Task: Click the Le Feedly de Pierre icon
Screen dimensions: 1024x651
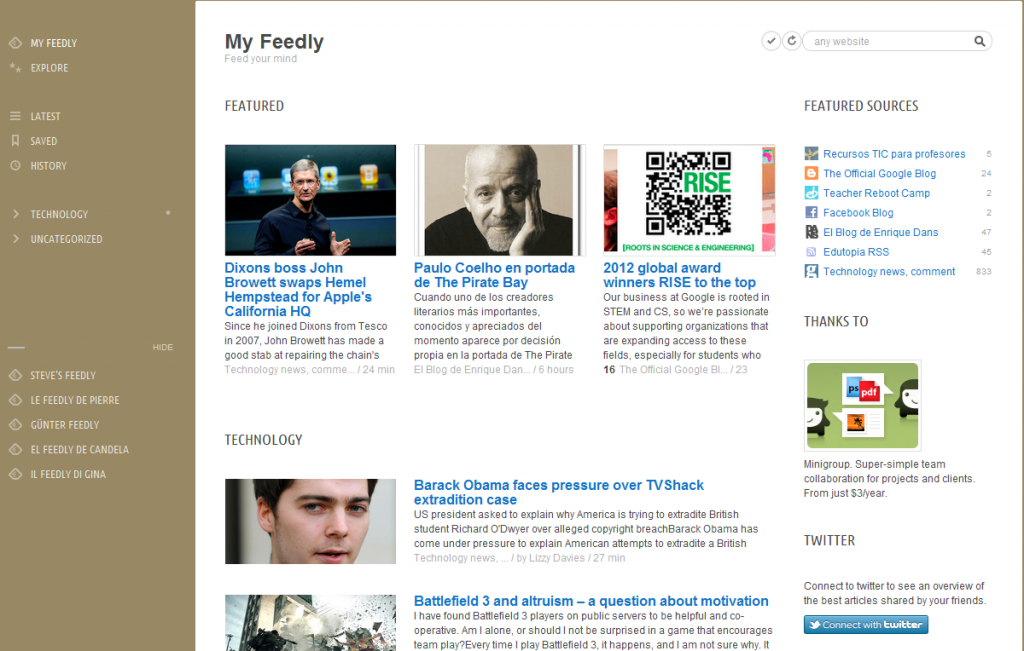Action: [x=16, y=400]
